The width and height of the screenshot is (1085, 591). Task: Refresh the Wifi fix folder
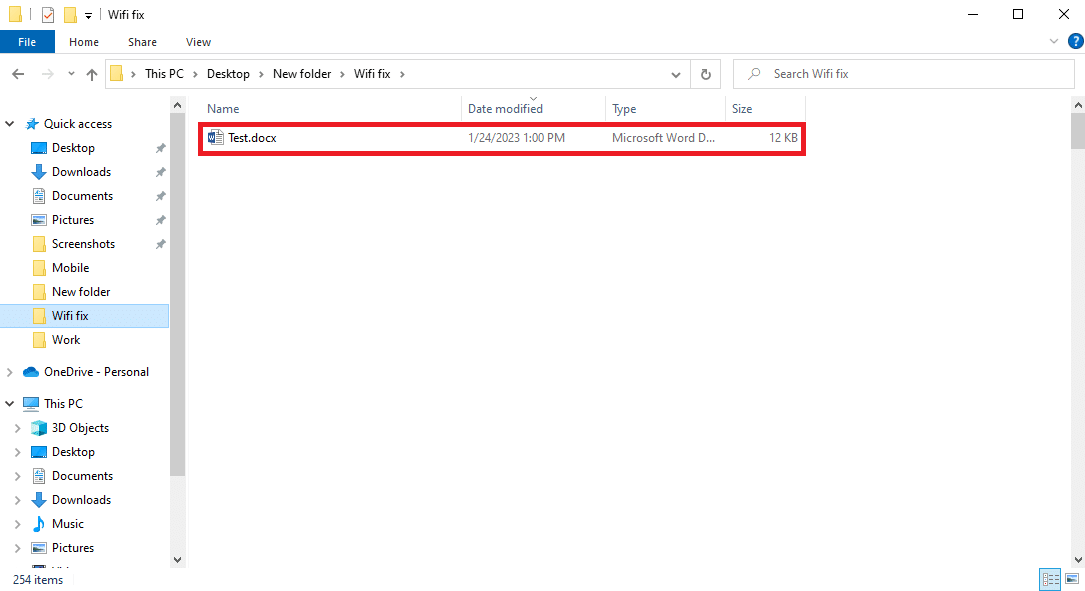[705, 74]
